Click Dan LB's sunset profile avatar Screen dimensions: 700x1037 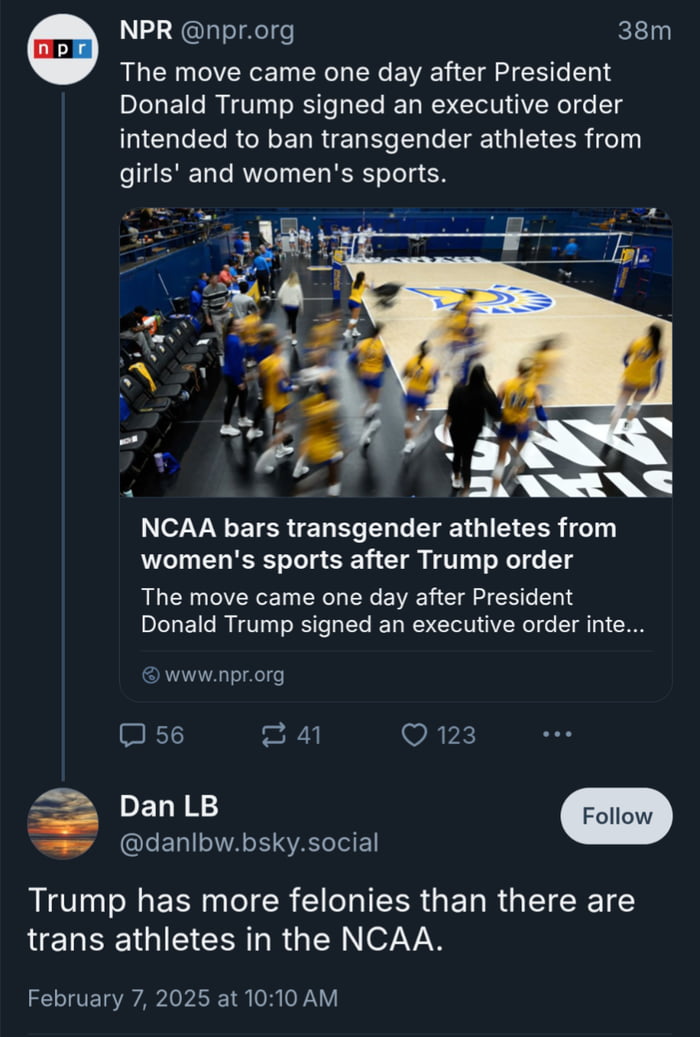(x=62, y=823)
